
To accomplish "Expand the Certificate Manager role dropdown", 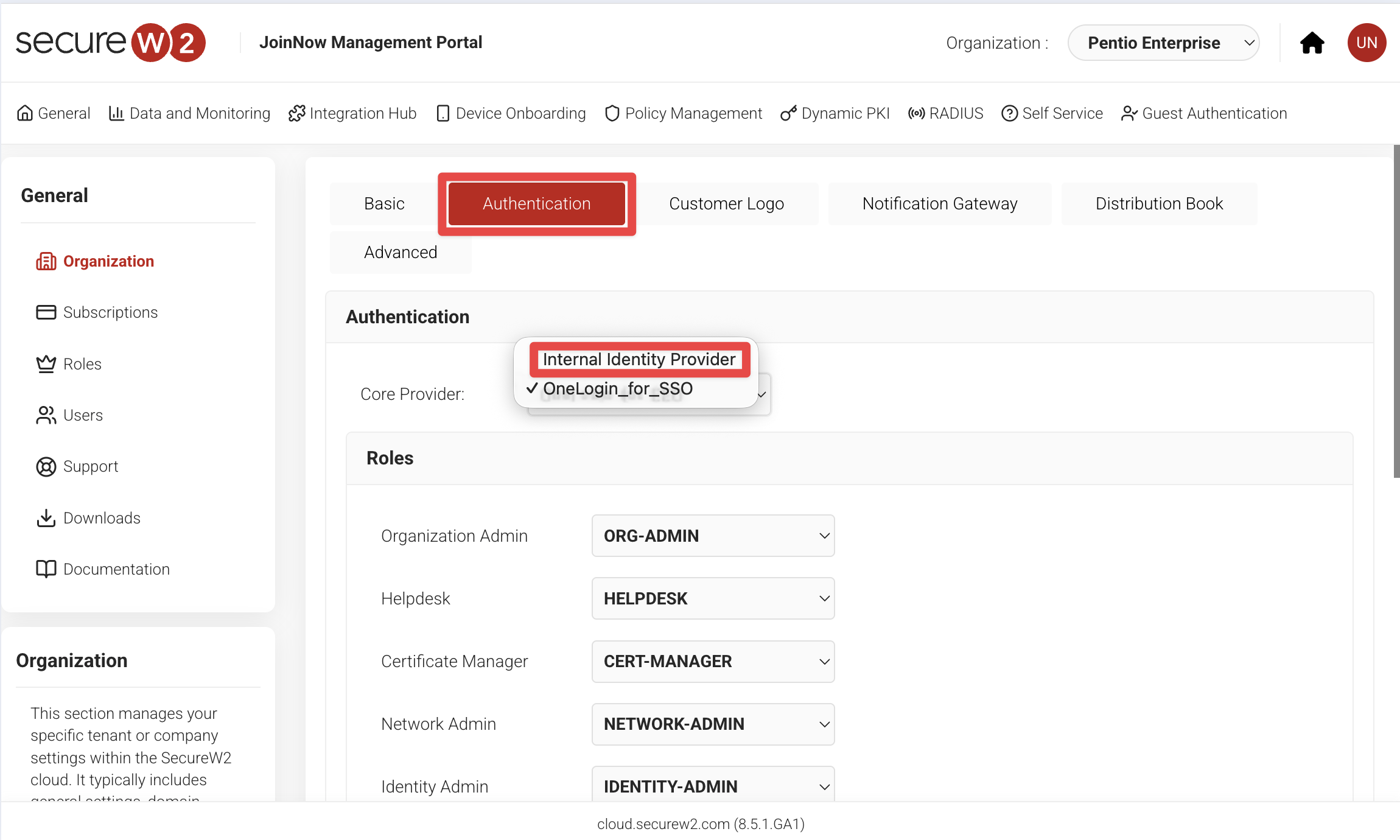I will (x=713, y=661).
